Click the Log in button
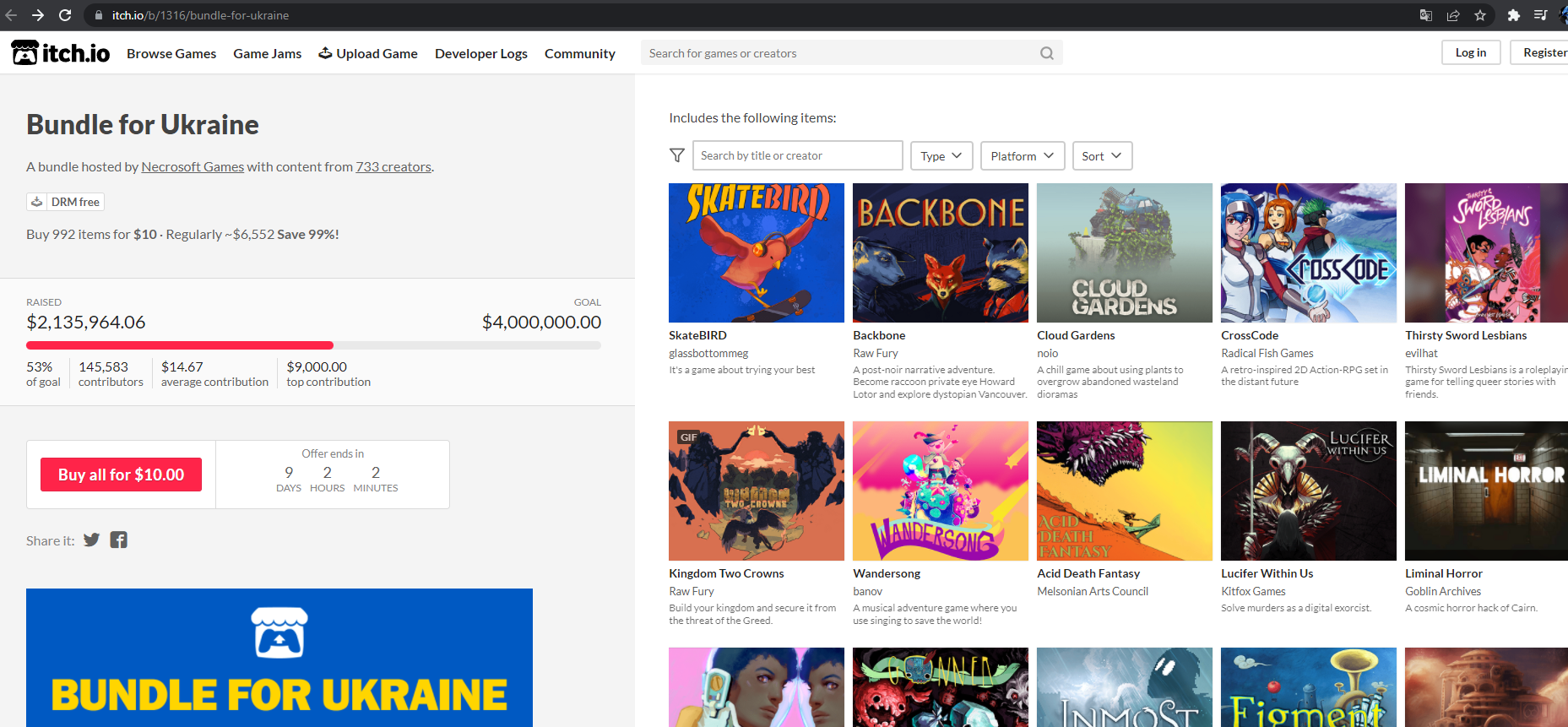The width and height of the screenshot is (1568, 727). tap(1471, 52)
